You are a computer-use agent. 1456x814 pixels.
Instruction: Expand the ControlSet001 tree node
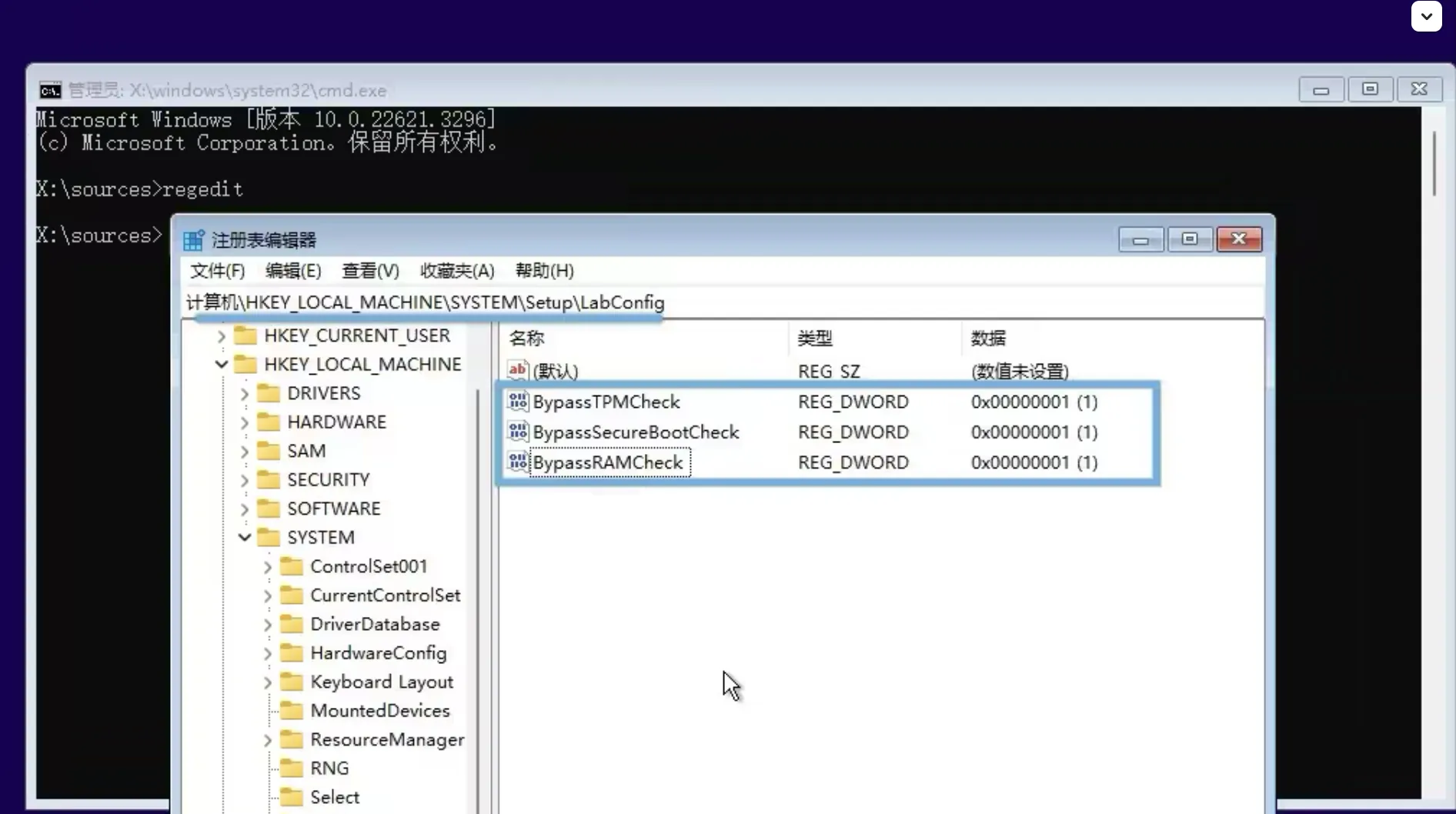pos(267,566)
